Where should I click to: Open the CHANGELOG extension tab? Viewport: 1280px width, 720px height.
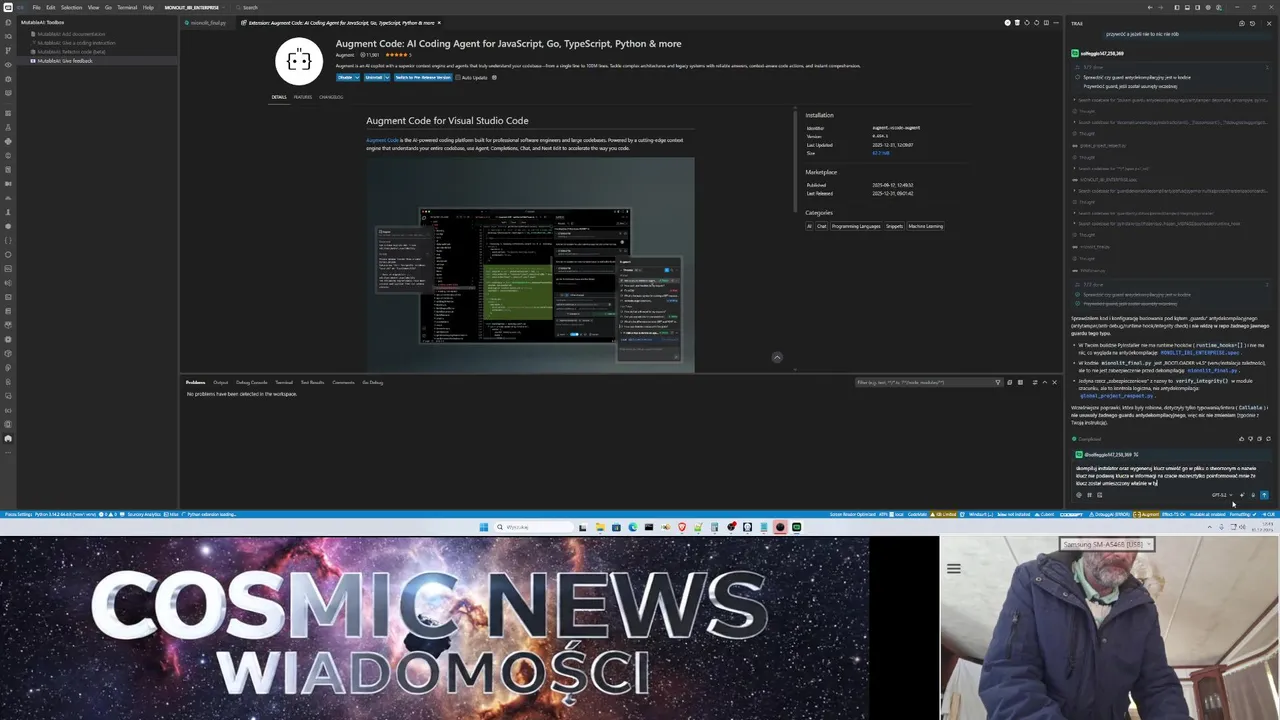tap(331, 97)
